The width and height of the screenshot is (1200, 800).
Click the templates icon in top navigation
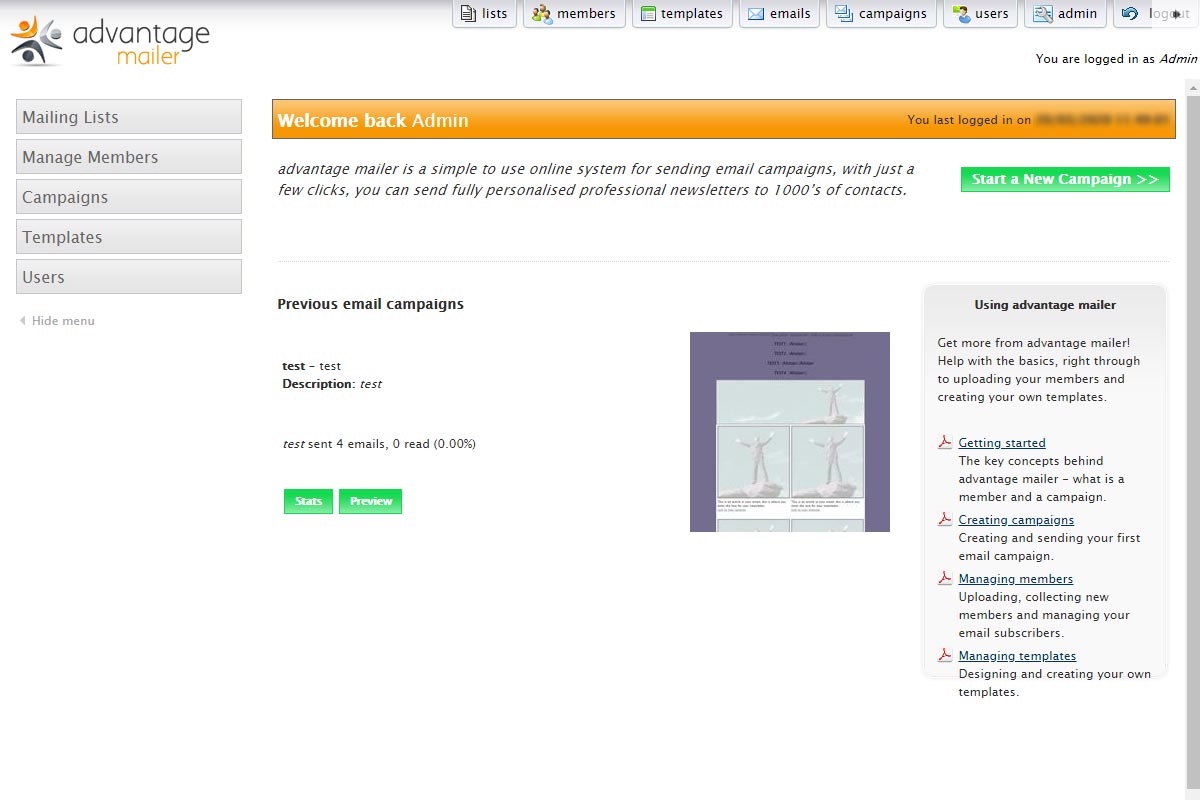point(649,14)
